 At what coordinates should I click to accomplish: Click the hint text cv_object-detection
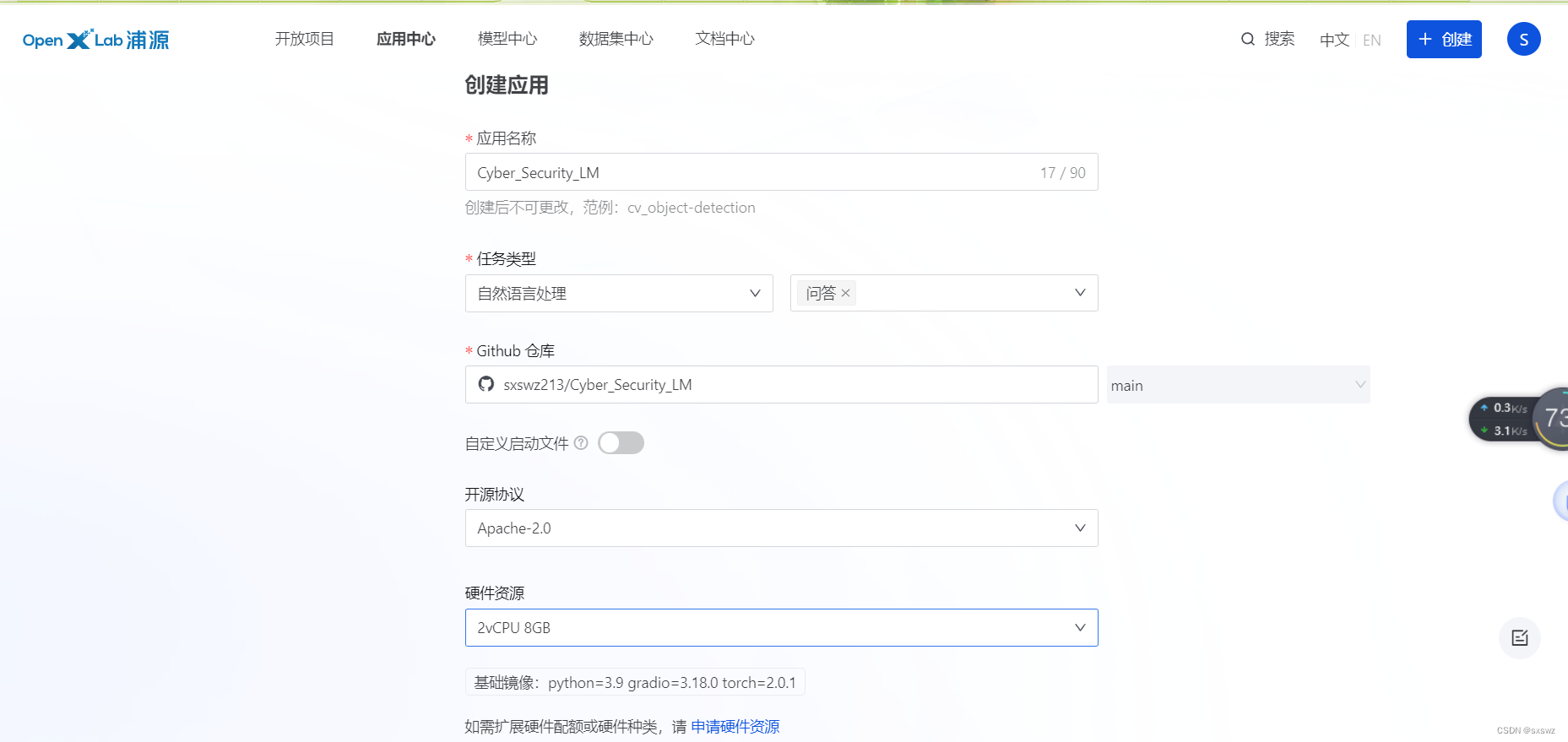pyautogui.click(x=691, y=208)
